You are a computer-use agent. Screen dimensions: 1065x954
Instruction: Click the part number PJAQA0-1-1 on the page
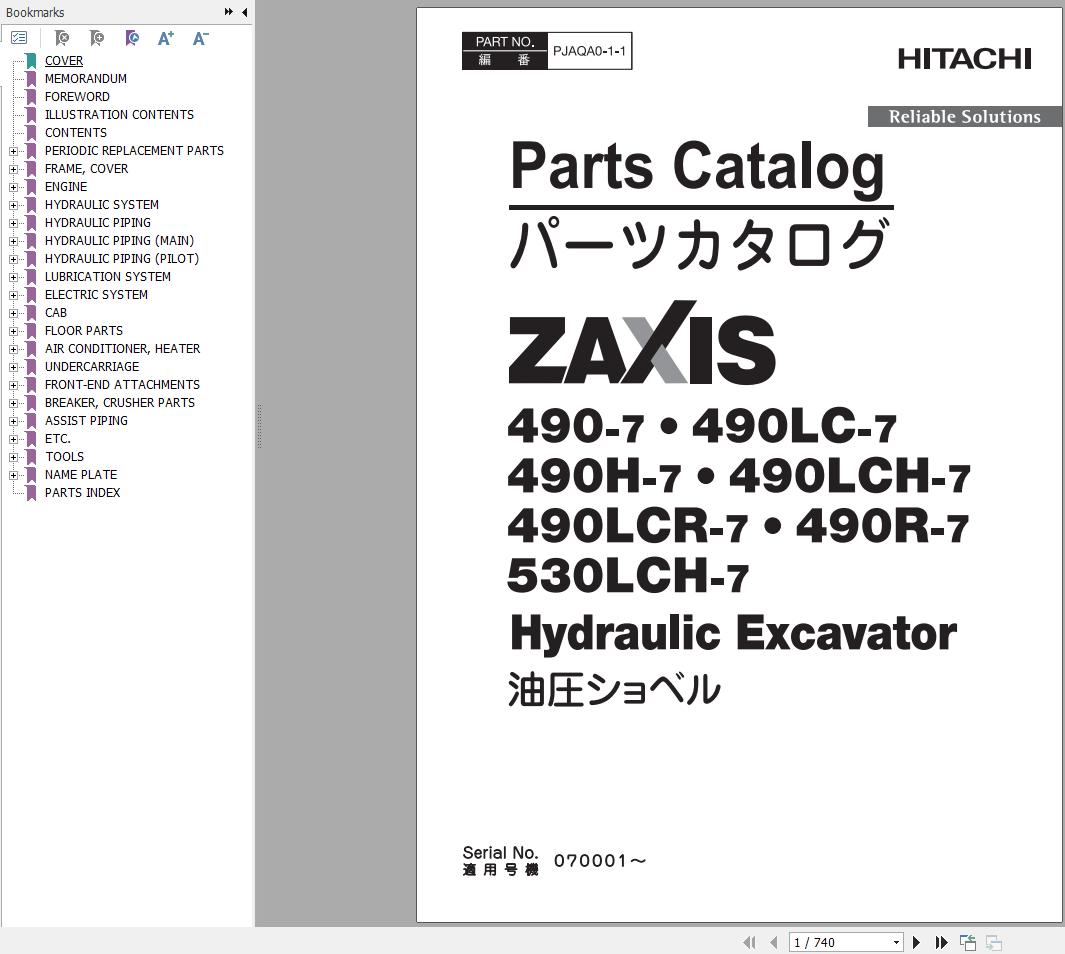pos(589,51)
